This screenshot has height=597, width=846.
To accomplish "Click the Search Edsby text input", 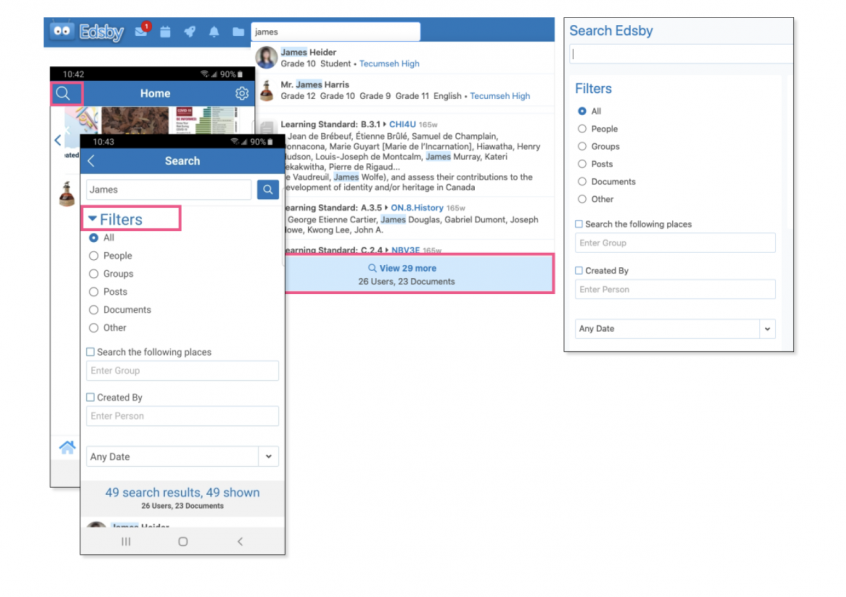I will (681, 54).
